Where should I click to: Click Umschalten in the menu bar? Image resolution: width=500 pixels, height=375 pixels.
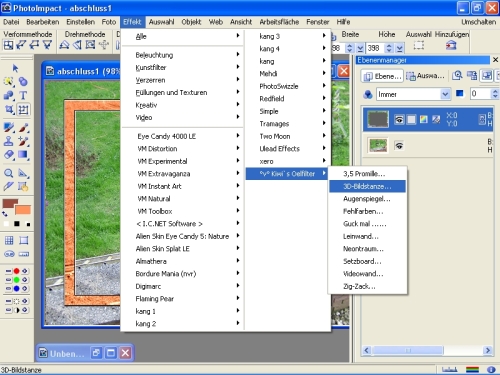tap(479, 22)
